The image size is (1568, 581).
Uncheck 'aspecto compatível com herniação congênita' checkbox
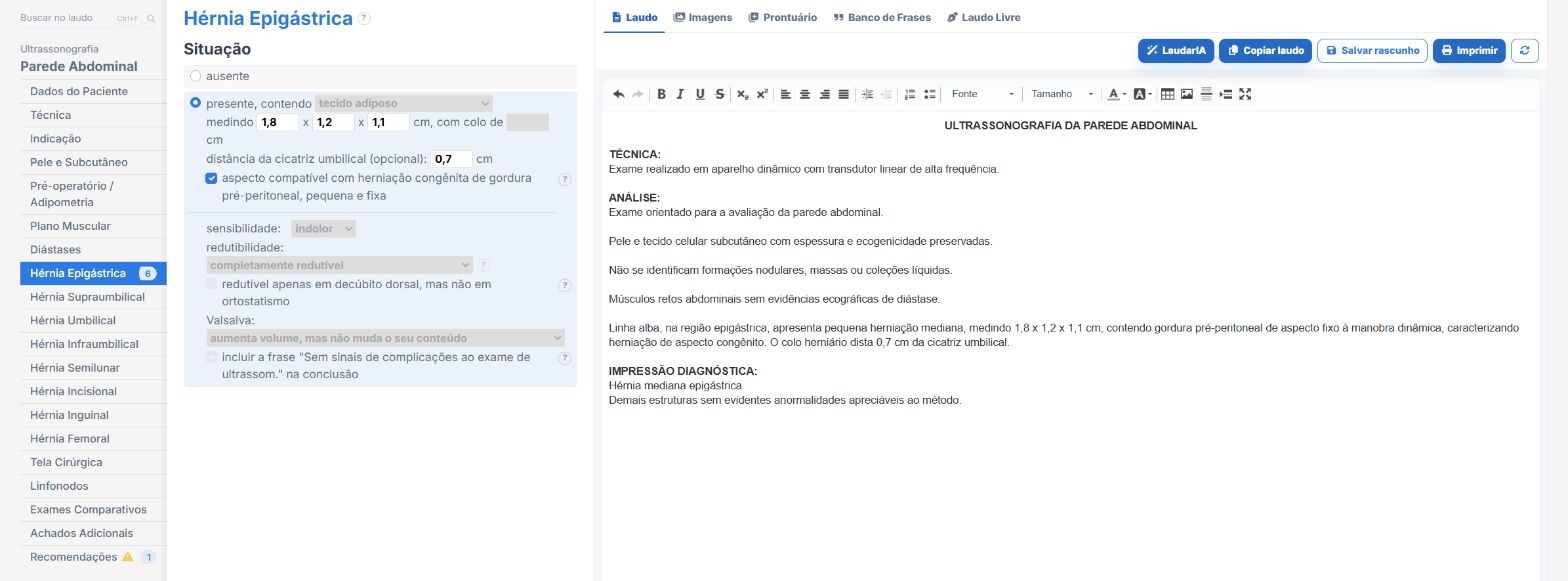pyautogui.click(x=211, y=178)
